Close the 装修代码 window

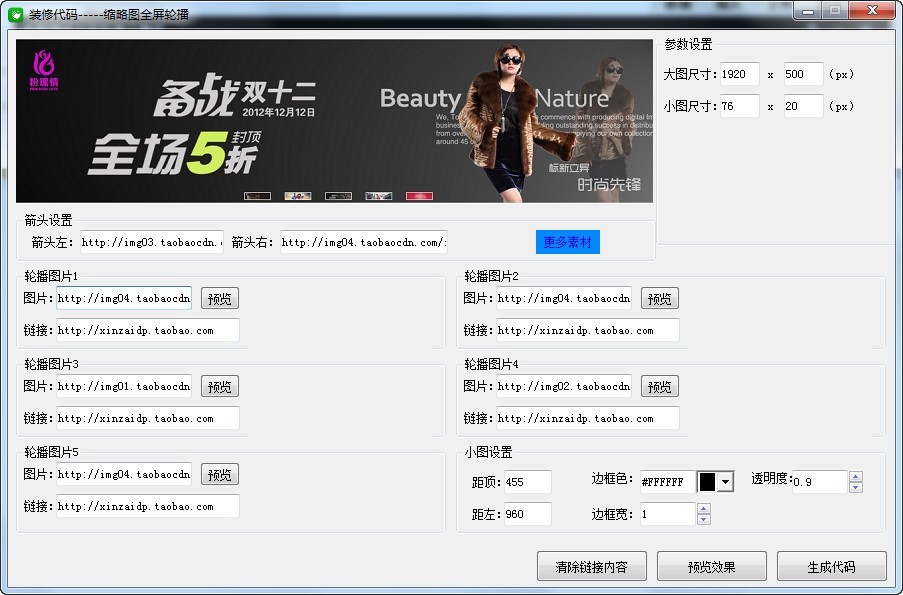tap(872, 10)
